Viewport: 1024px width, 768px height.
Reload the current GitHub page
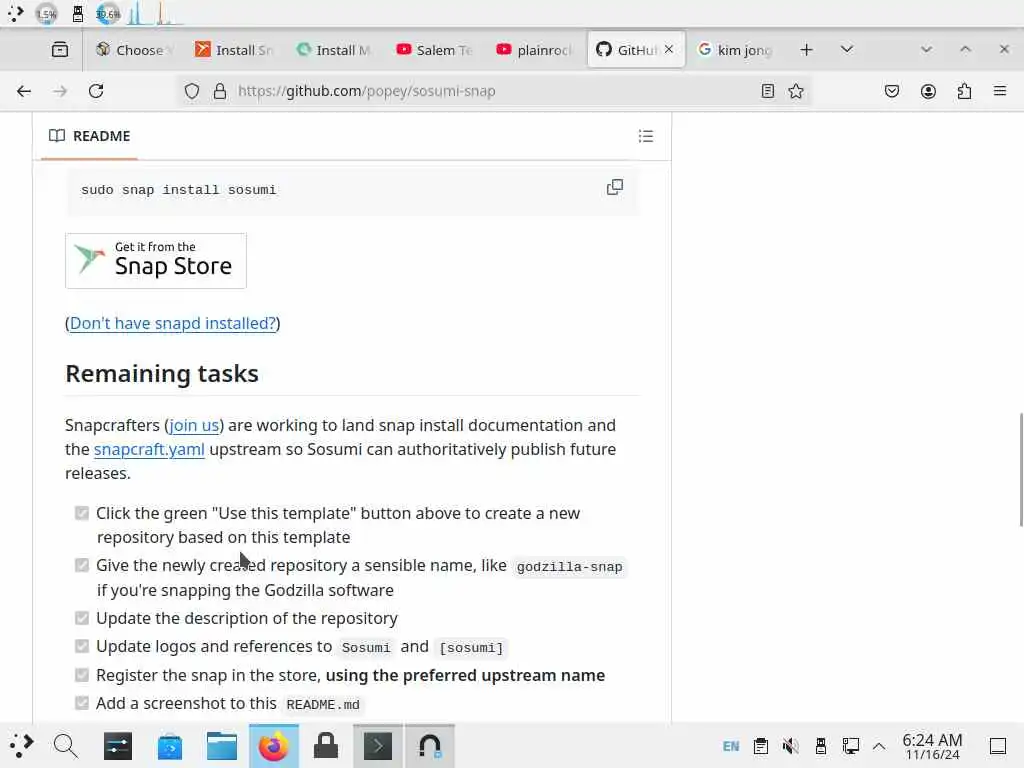[96, 91]
